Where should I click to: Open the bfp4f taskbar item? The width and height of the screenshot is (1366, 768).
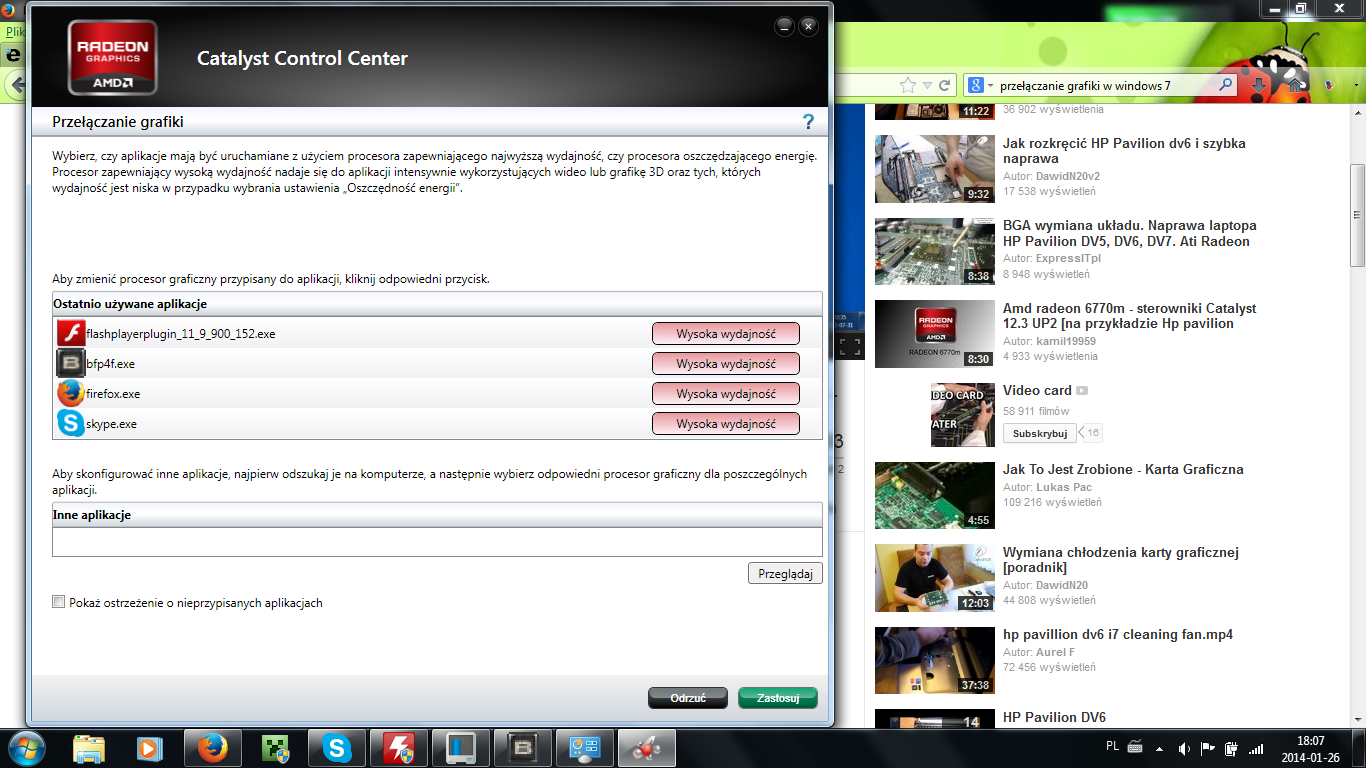click(x=523, y=748)
